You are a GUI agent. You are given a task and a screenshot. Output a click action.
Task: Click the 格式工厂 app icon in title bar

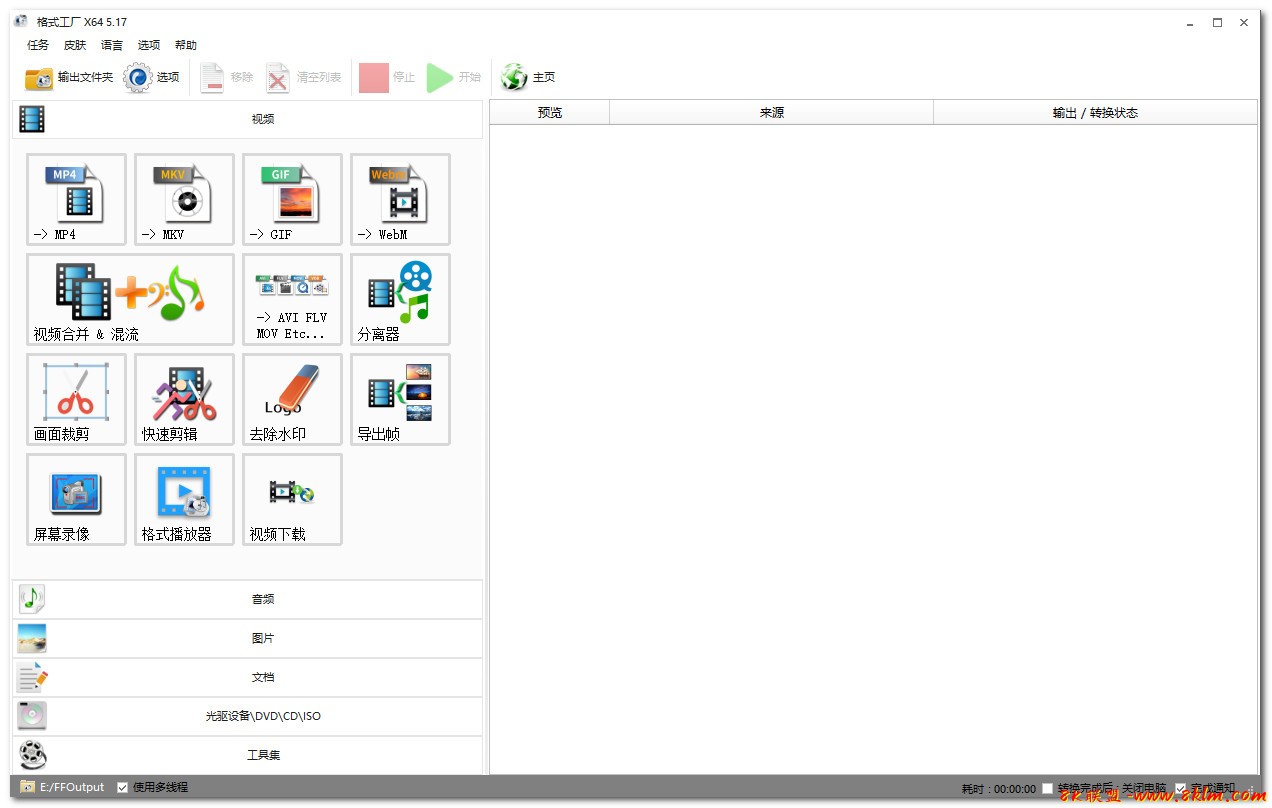click(21, 22)
